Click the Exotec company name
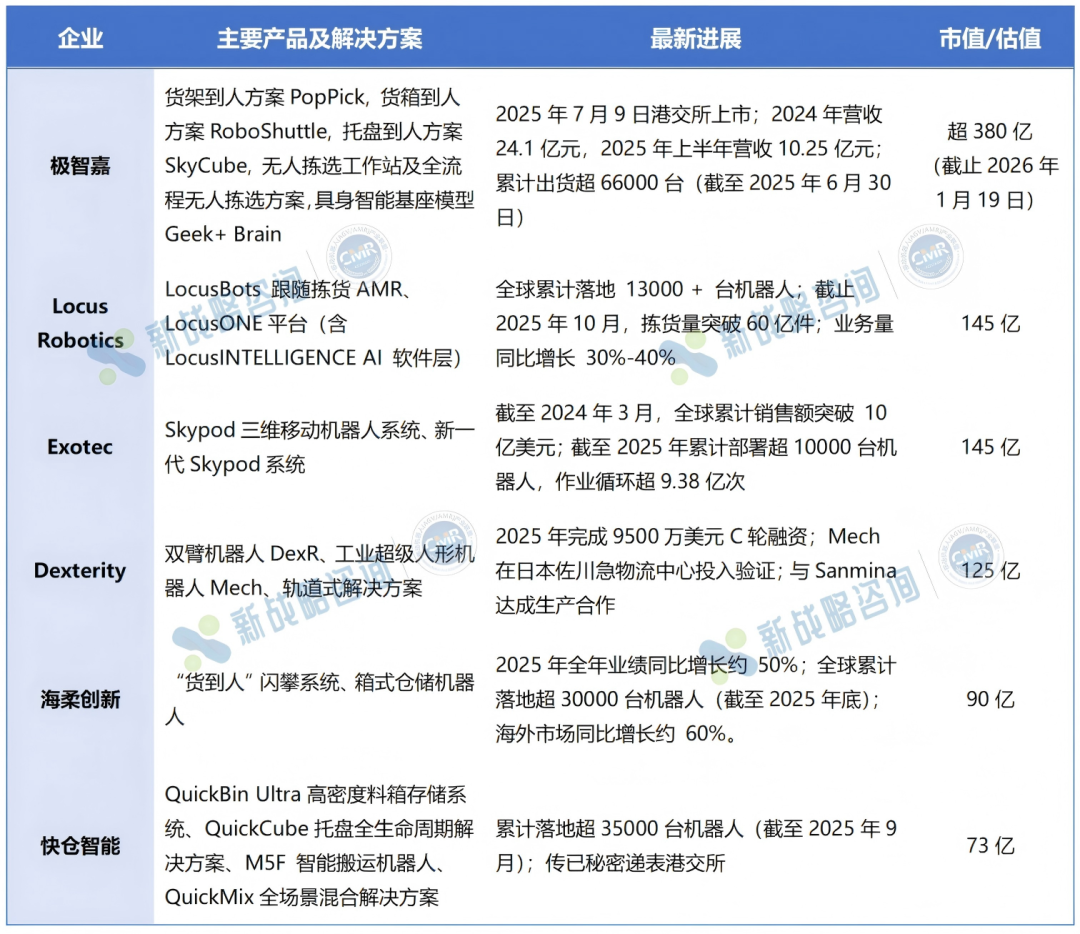Screen dimensions: 1080x934 coord(80,447)
